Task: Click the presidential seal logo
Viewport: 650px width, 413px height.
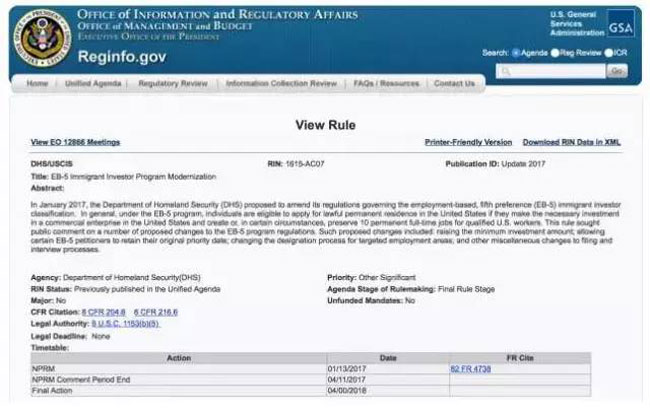Action: (39, 39)
